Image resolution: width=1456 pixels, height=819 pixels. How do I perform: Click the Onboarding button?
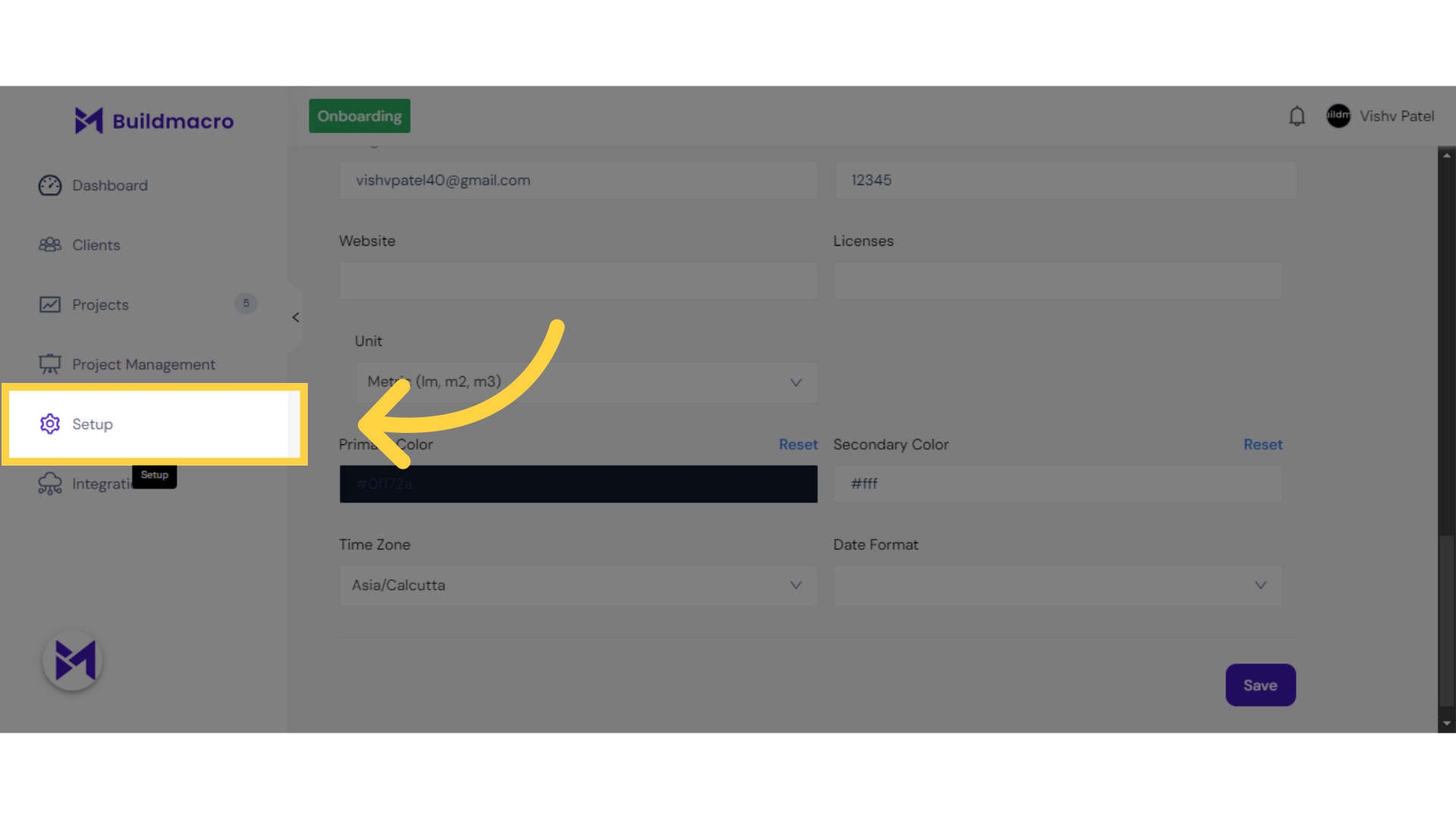click(359, 116)
